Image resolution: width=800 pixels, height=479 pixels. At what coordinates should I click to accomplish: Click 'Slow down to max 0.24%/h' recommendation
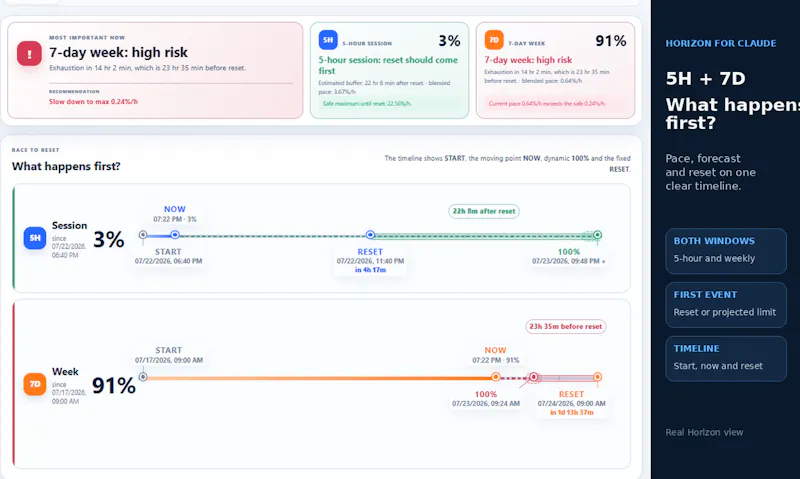(93, 102)
